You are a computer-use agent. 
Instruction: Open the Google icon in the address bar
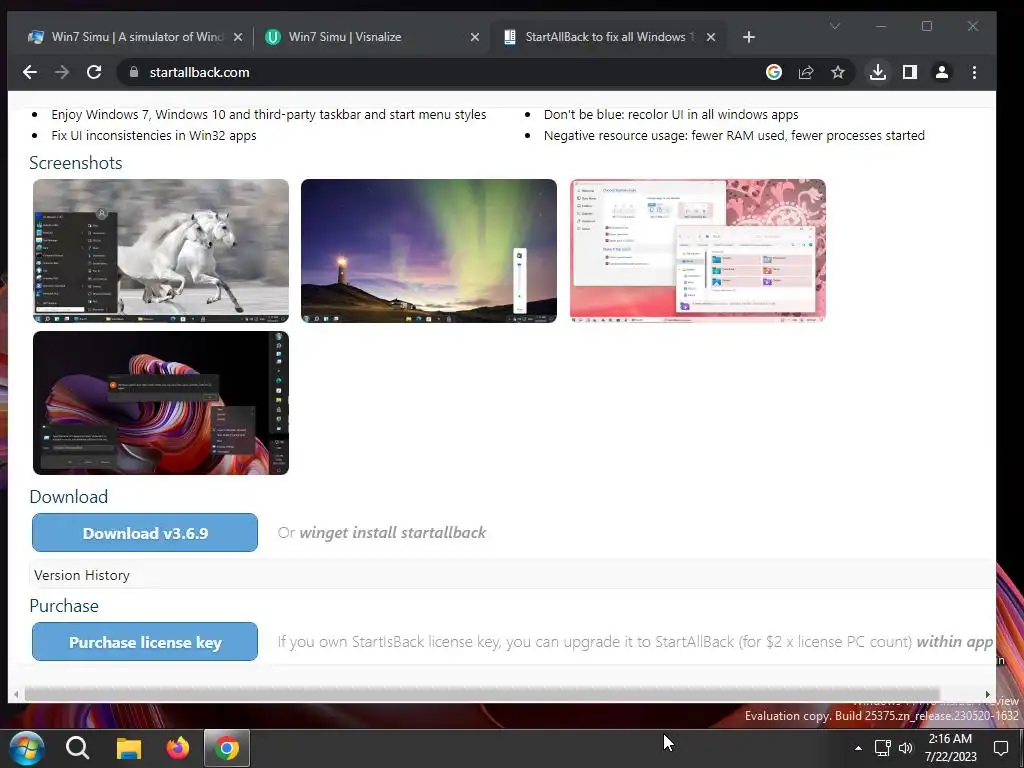[x=774, y=72]
